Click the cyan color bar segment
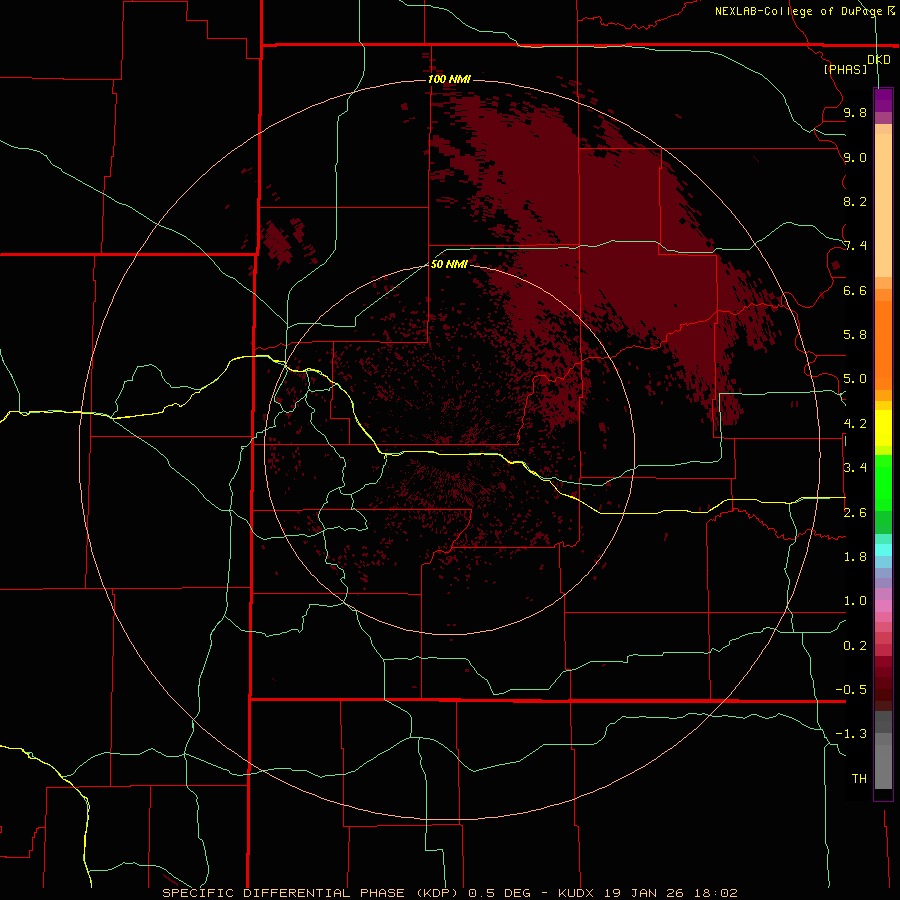The height and width of the screenshot is (900, 900). (x=883, y=550)
